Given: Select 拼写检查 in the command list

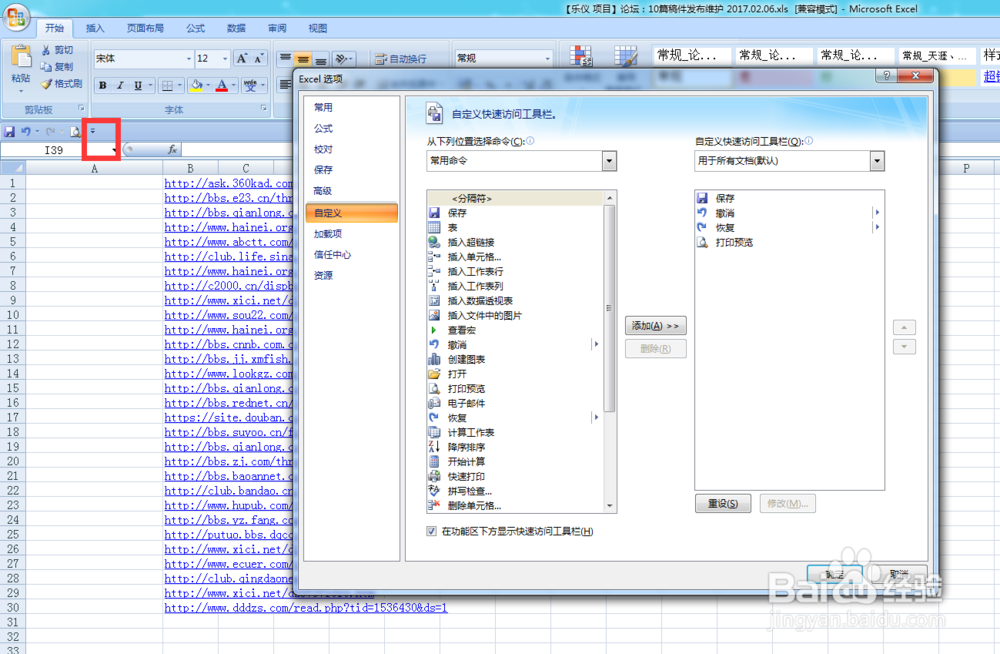Looking at the screenshot, I should (x=515, y=491).
